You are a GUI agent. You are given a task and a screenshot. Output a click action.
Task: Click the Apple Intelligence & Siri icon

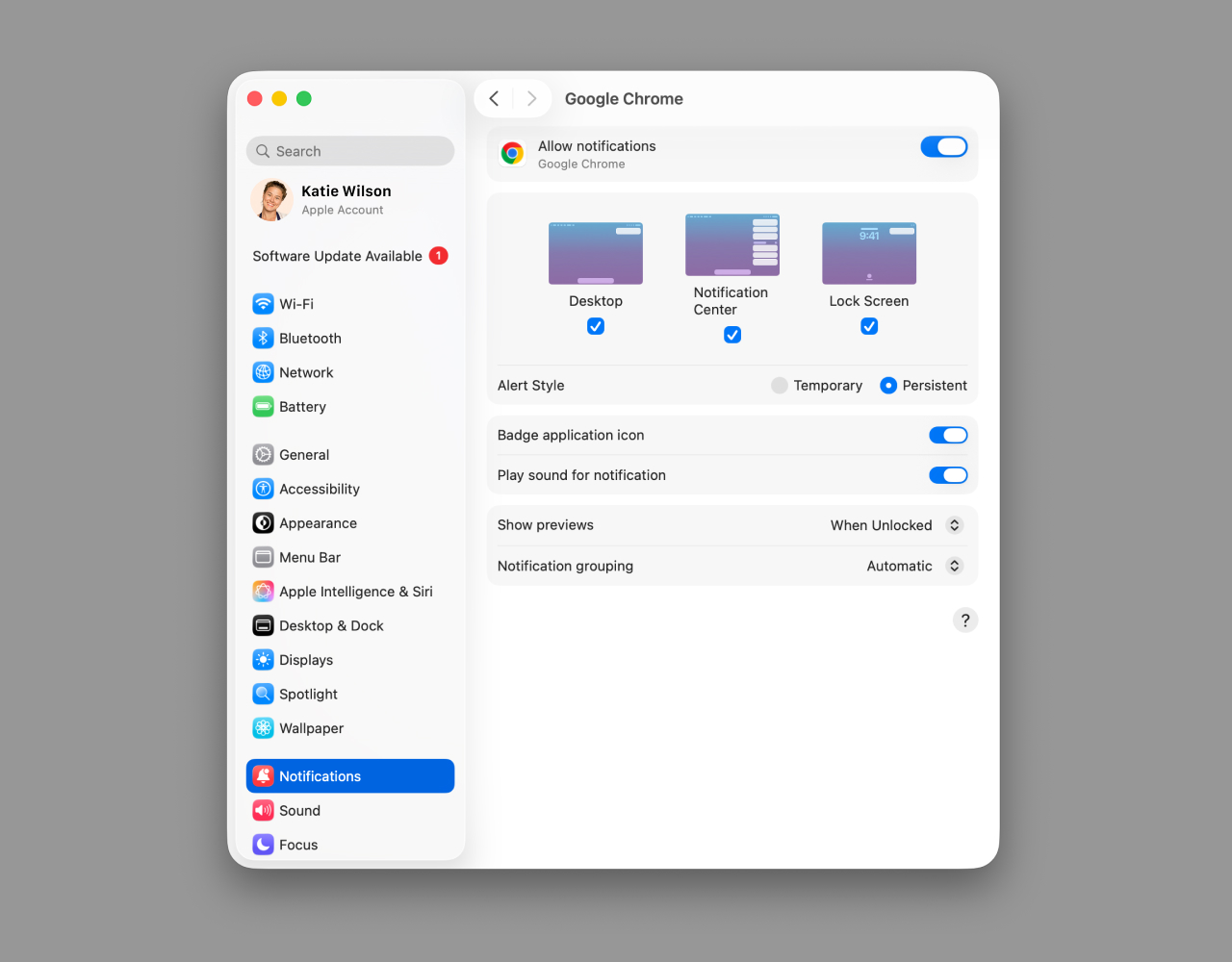tap(263, 592)
